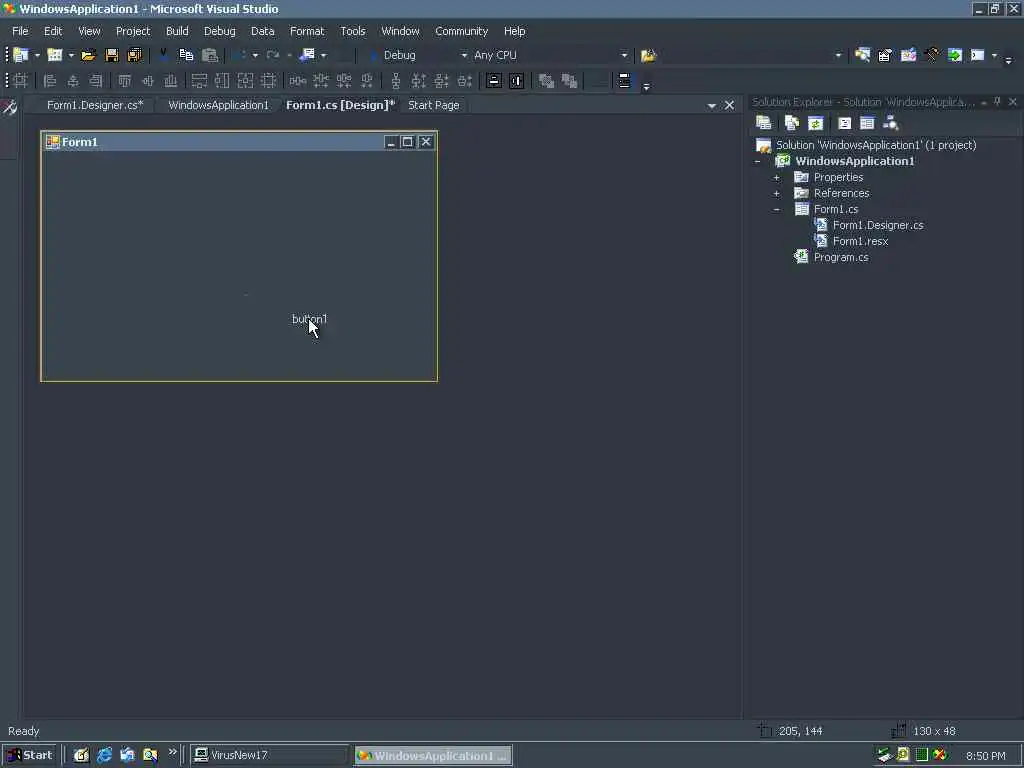Open the Toolbox auto-hide side tab
1024x768 pixels.
(9, 107)
